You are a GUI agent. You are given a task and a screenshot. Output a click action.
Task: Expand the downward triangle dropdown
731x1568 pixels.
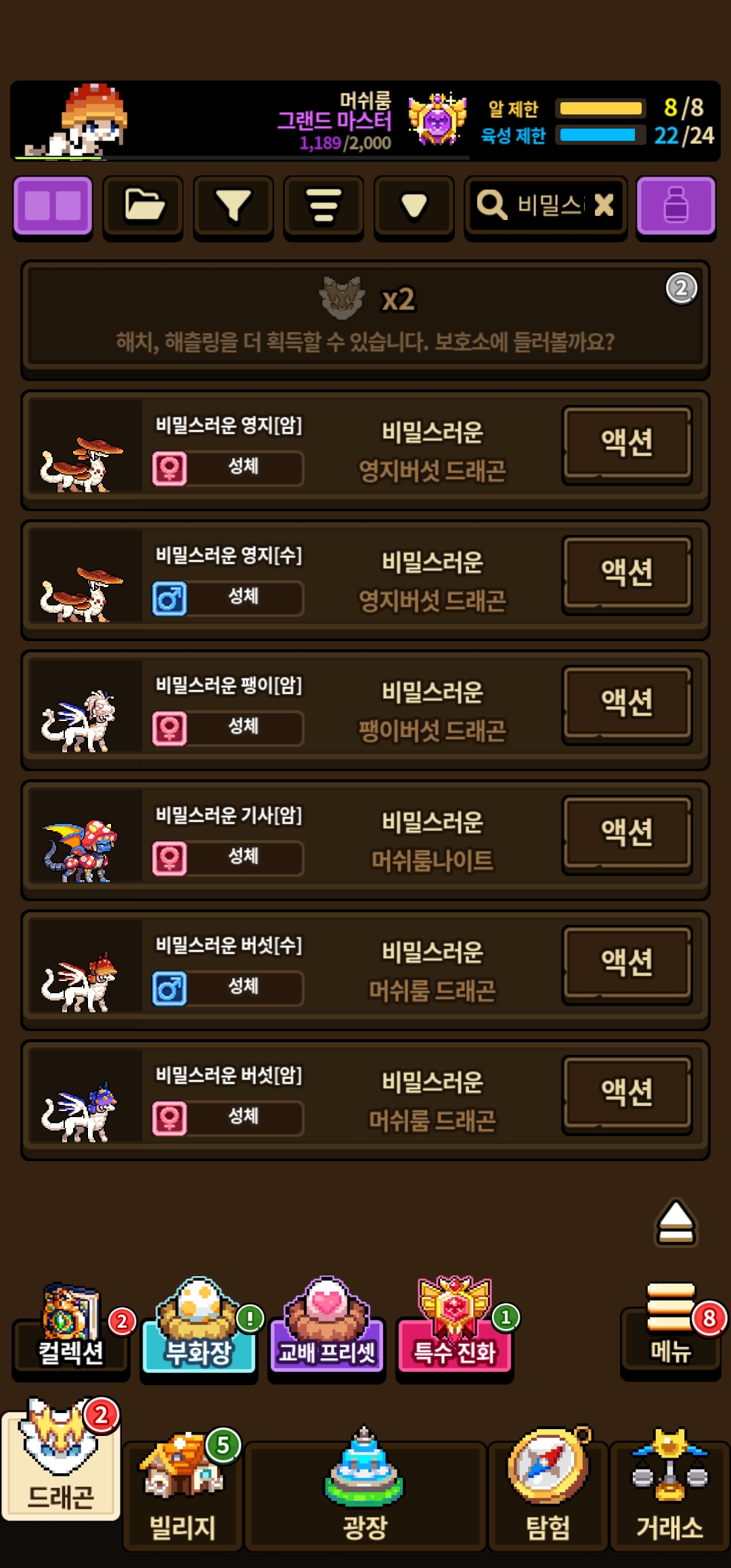point(414,207)
